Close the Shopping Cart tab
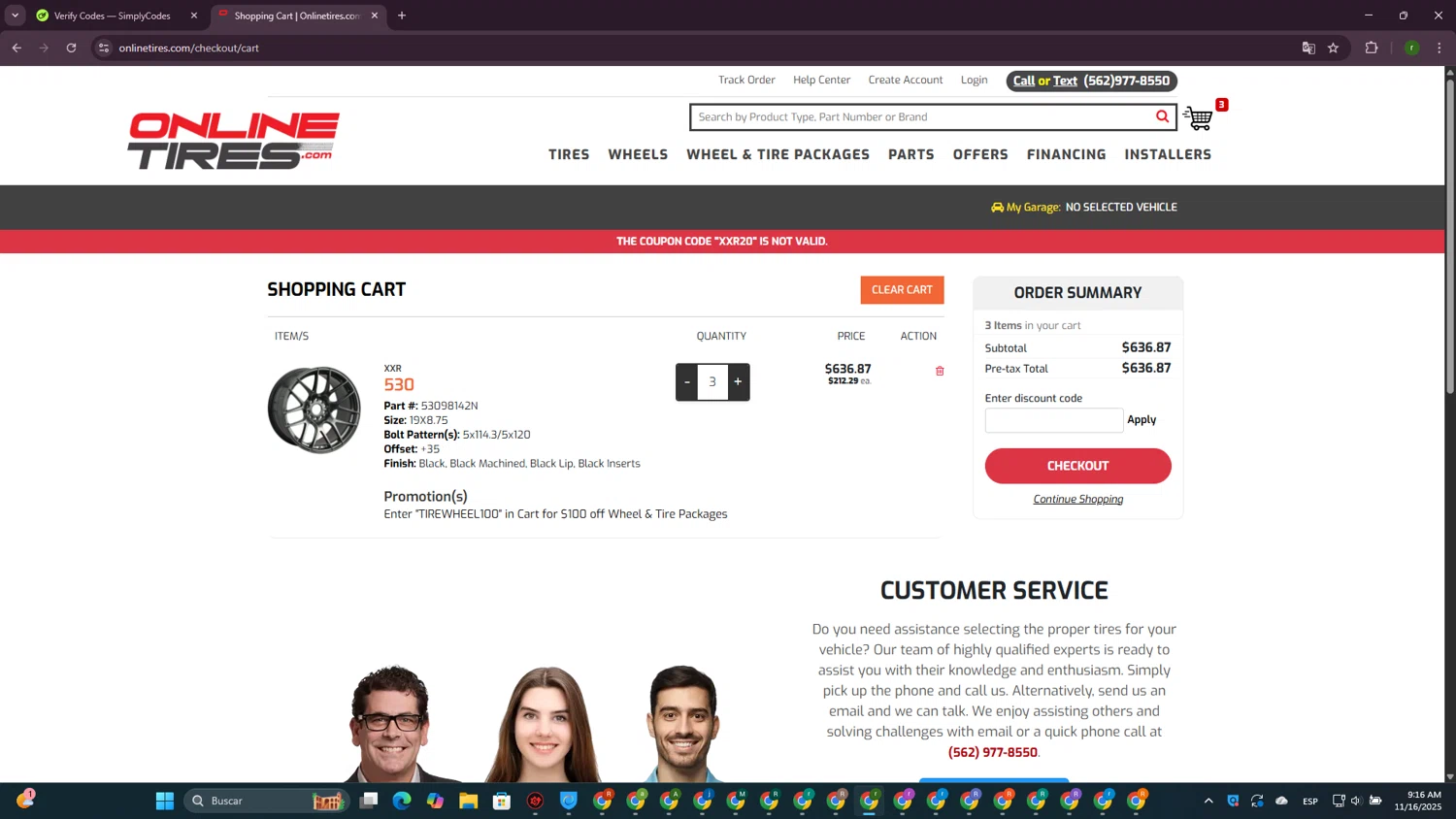This screenshot has height=819, width=1456. coord(375,16)
